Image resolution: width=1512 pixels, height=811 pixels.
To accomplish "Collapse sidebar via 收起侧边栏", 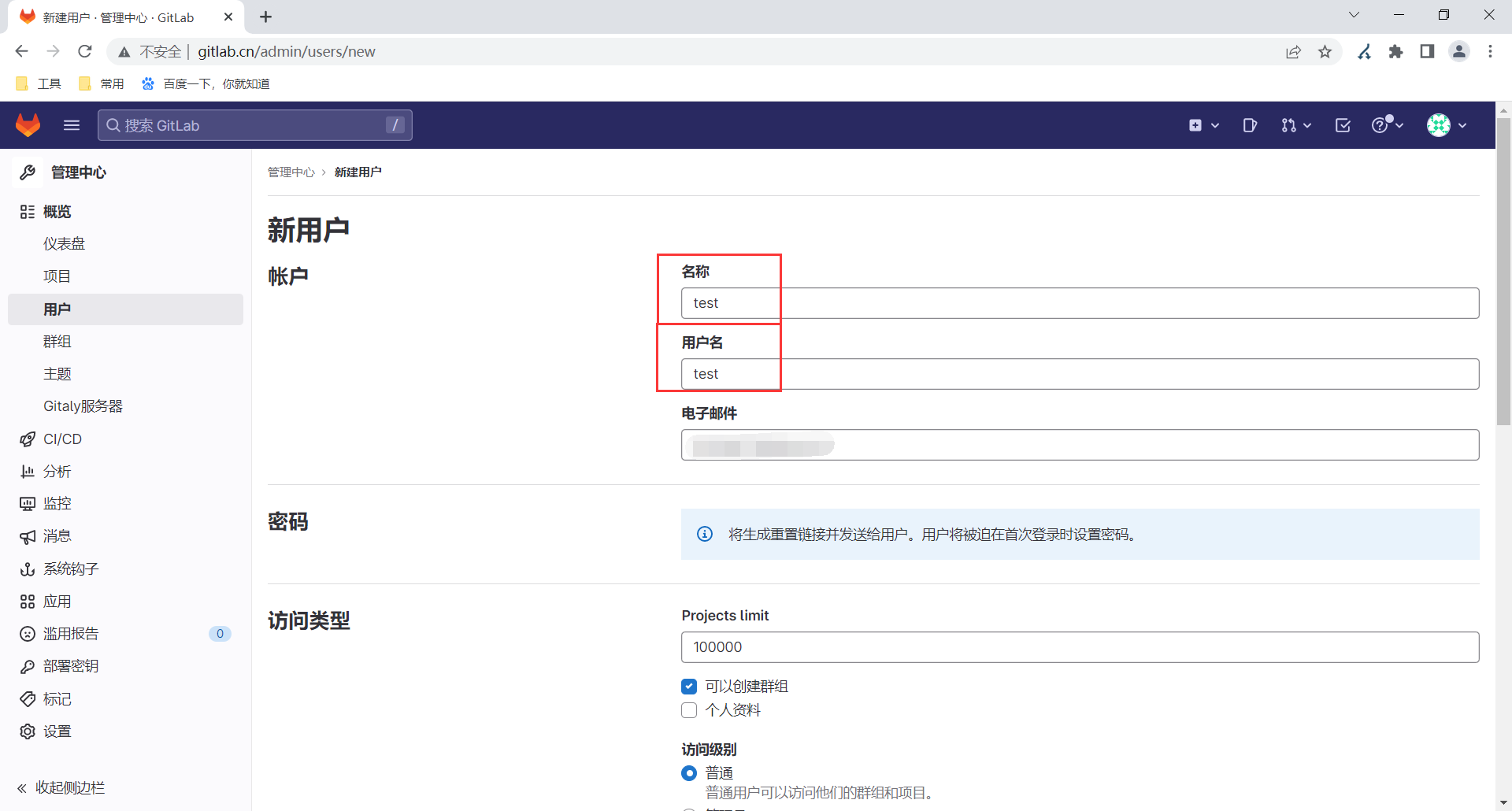I will pyautogui.click(x=61, y=788).
